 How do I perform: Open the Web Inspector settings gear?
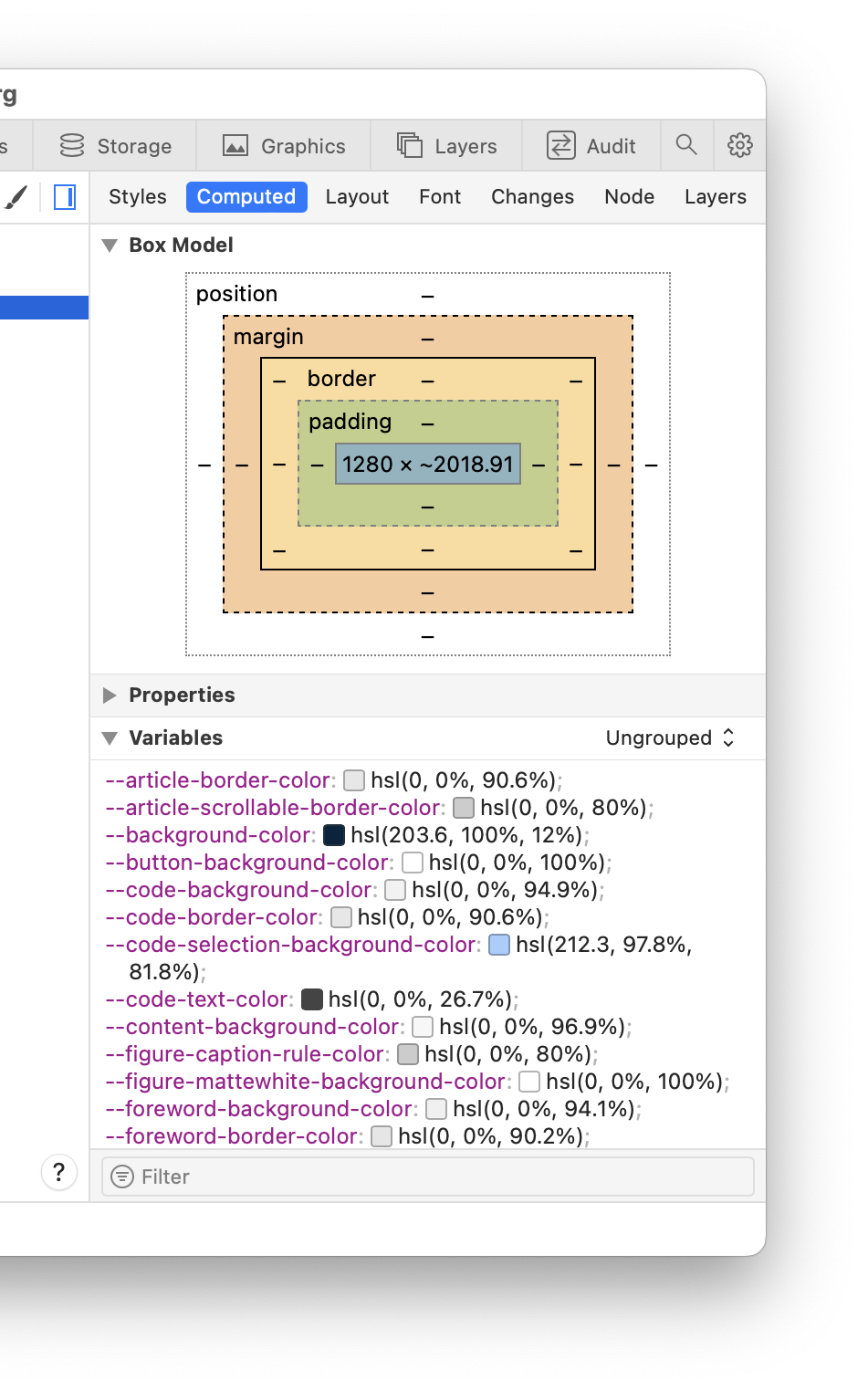739,145
